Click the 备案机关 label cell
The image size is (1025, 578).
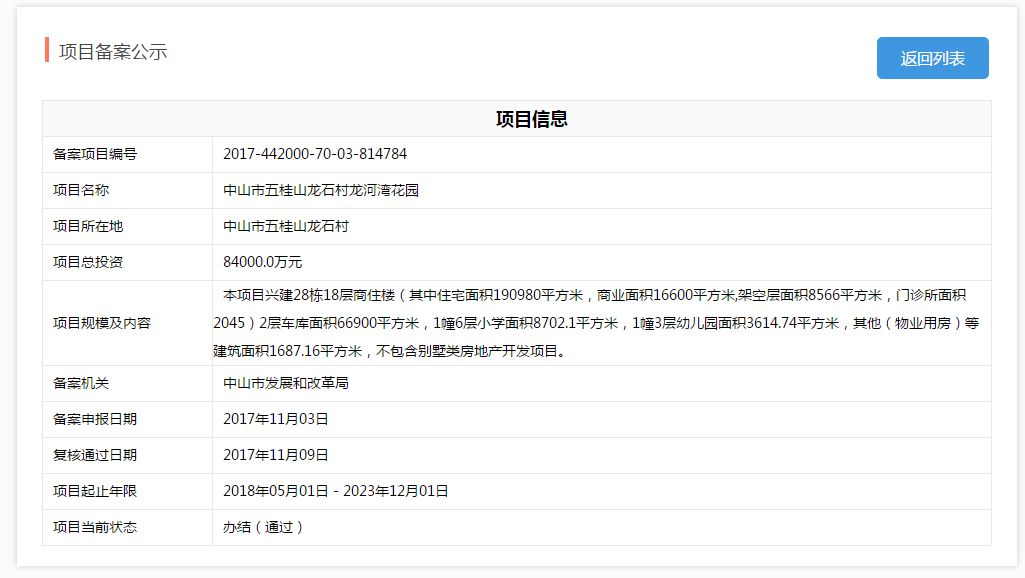pos(127,383)
